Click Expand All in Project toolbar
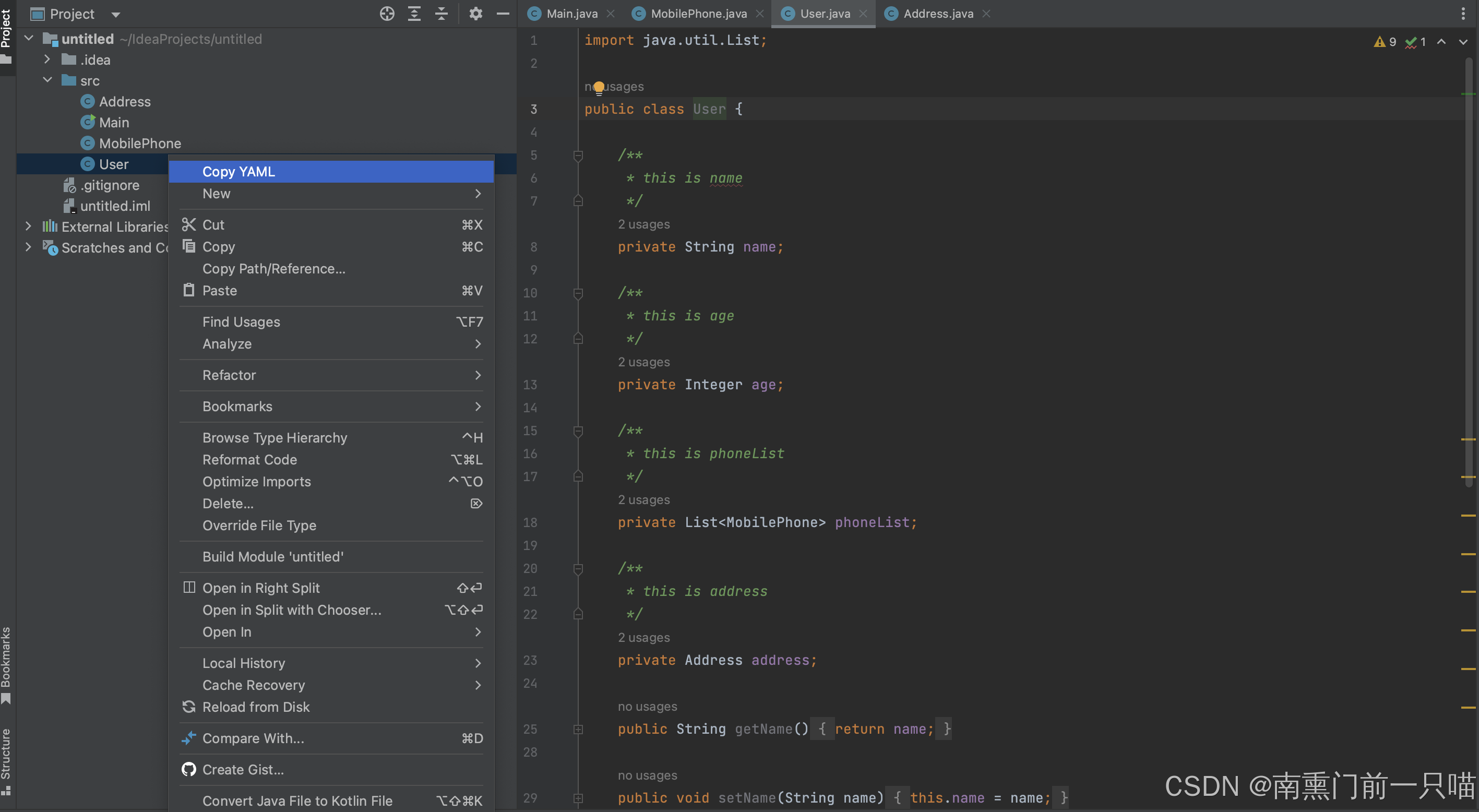 [x=414, y=14]
